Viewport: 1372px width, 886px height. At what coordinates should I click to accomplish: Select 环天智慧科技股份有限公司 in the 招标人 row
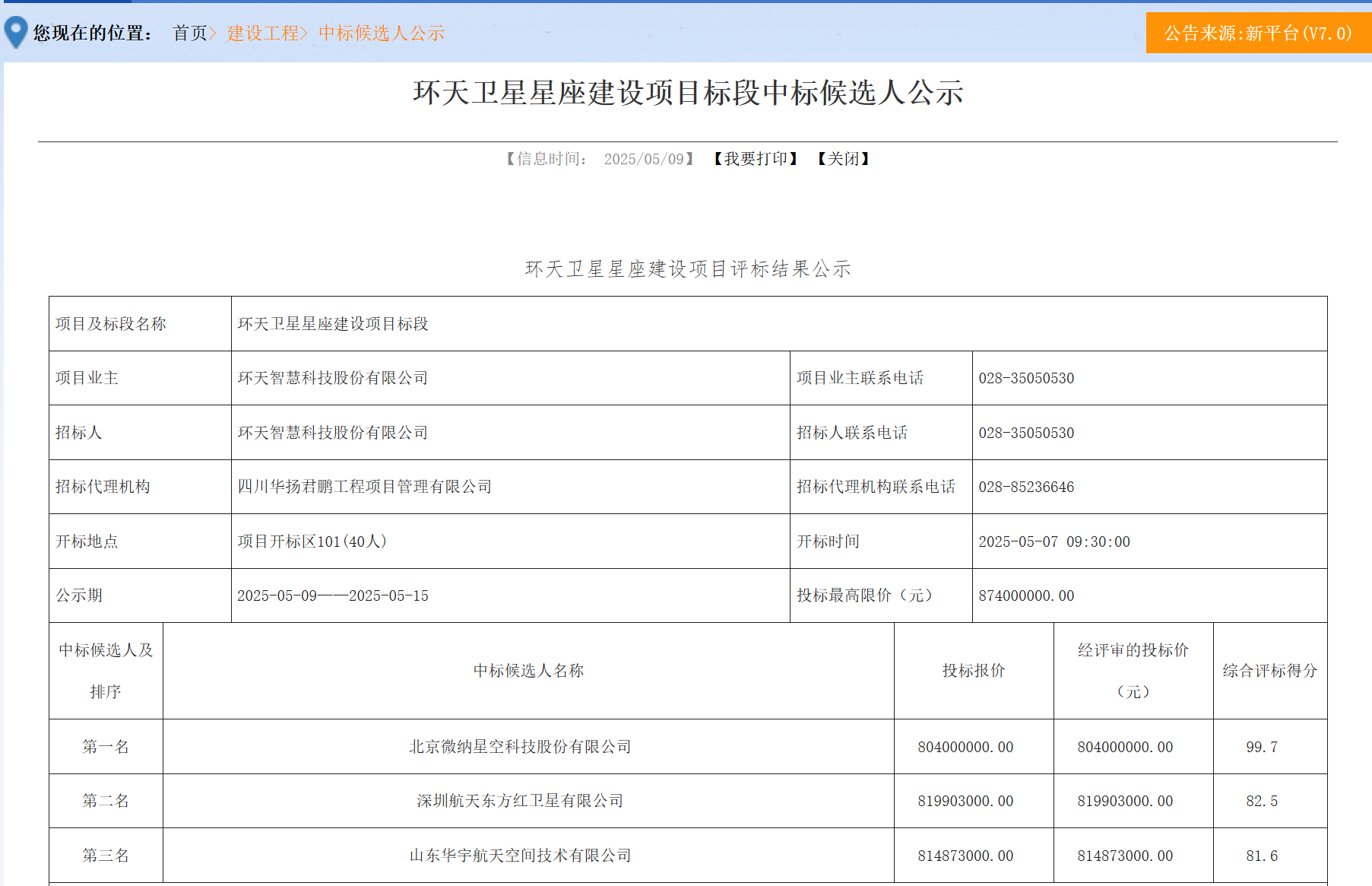(x=333, y=433)
